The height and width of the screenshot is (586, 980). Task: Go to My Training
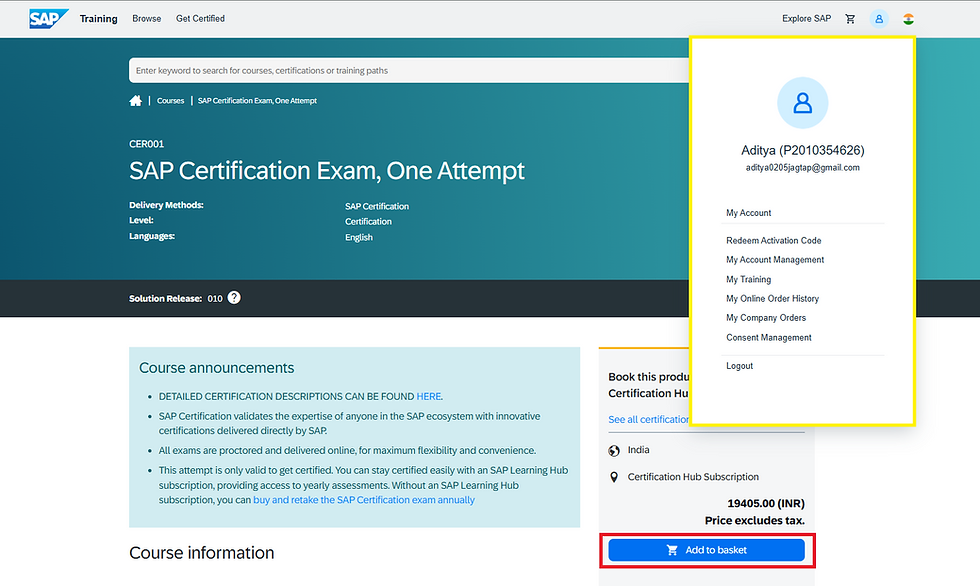(749, 279)
